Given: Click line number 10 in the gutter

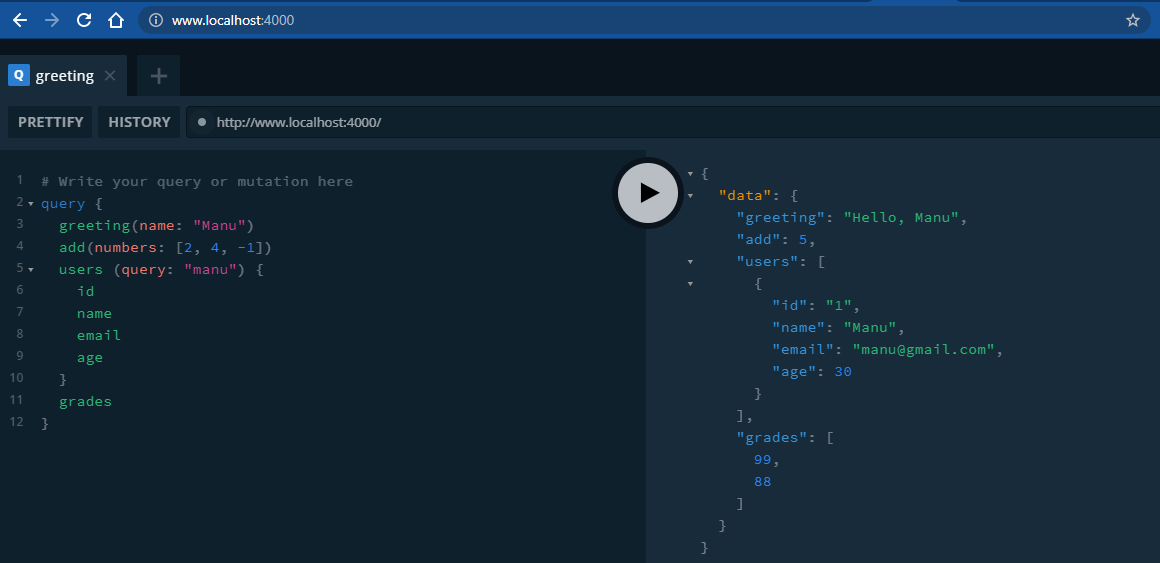Looking at the screenshot, I should 16,378.
